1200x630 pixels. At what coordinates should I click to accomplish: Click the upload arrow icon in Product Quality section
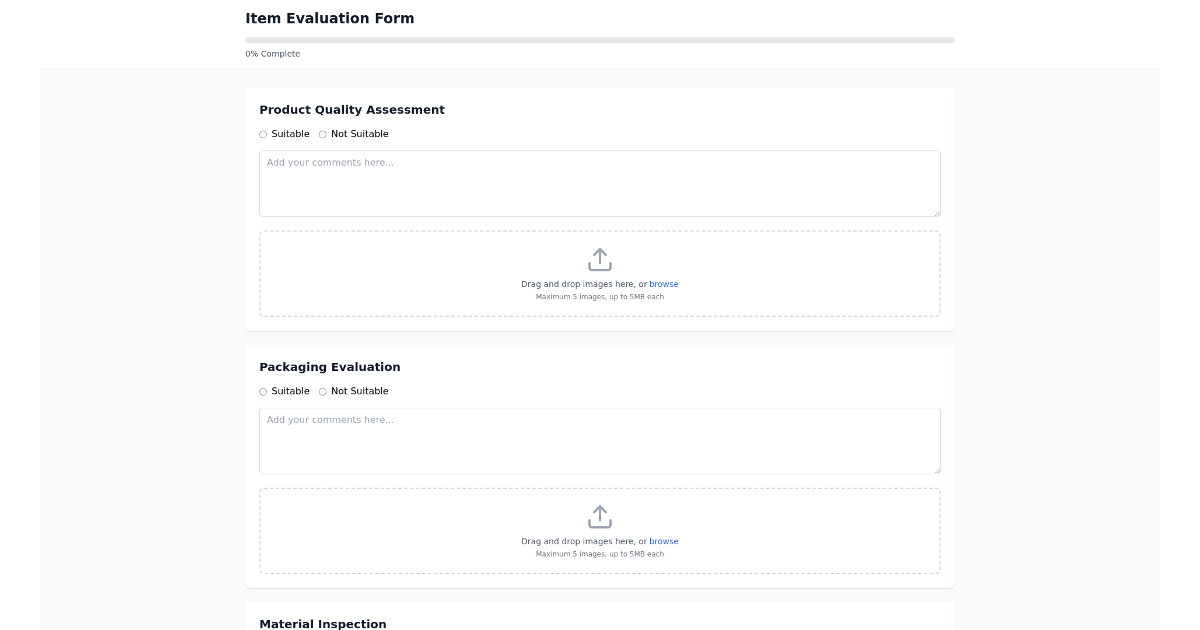[599, 258]
